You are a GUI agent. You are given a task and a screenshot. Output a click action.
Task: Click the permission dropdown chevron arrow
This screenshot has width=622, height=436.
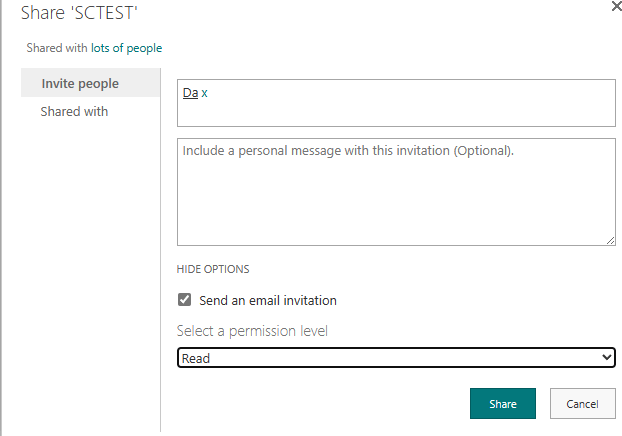click(x=607, y=357)
